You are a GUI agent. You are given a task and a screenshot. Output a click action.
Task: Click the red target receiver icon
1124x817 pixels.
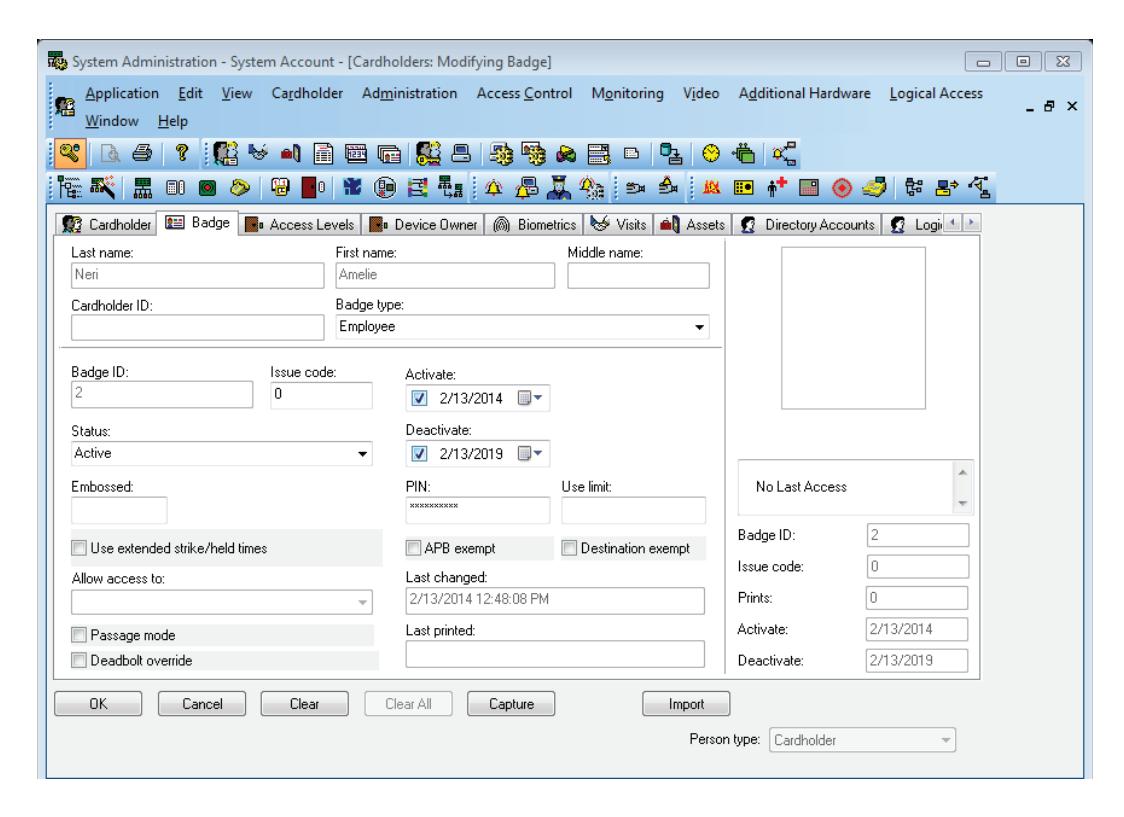pyautogui.click(x=842, y=188)
